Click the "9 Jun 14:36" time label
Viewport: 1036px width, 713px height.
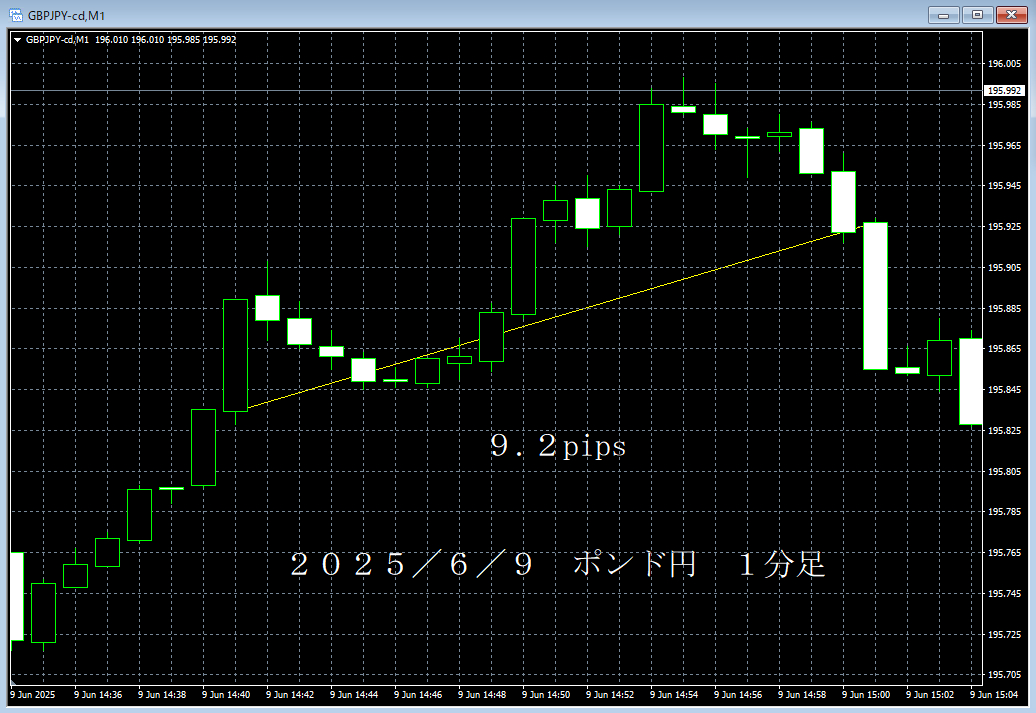98,694
